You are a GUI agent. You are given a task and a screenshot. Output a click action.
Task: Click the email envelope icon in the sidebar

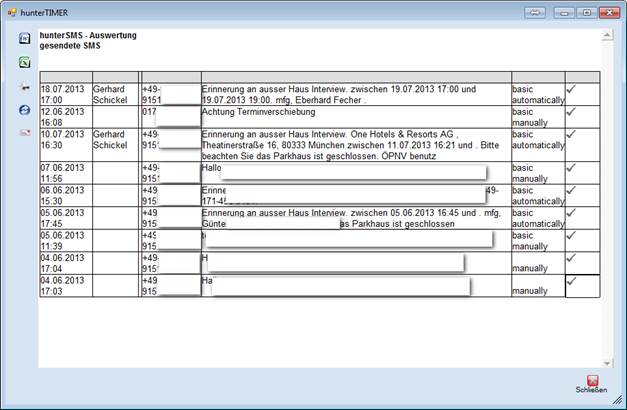click(x=24, y=132)
